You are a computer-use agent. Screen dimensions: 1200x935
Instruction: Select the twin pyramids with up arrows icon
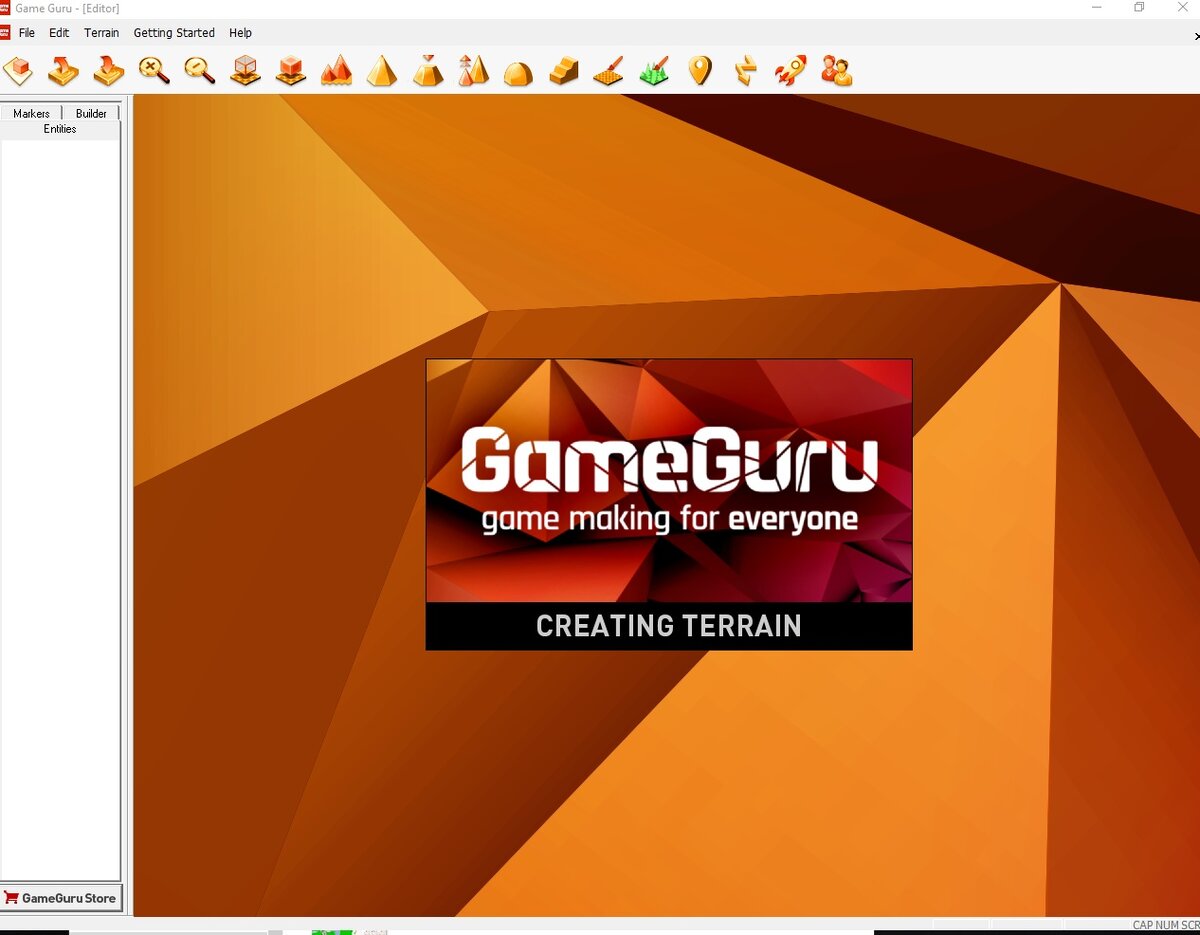[473, 71]
